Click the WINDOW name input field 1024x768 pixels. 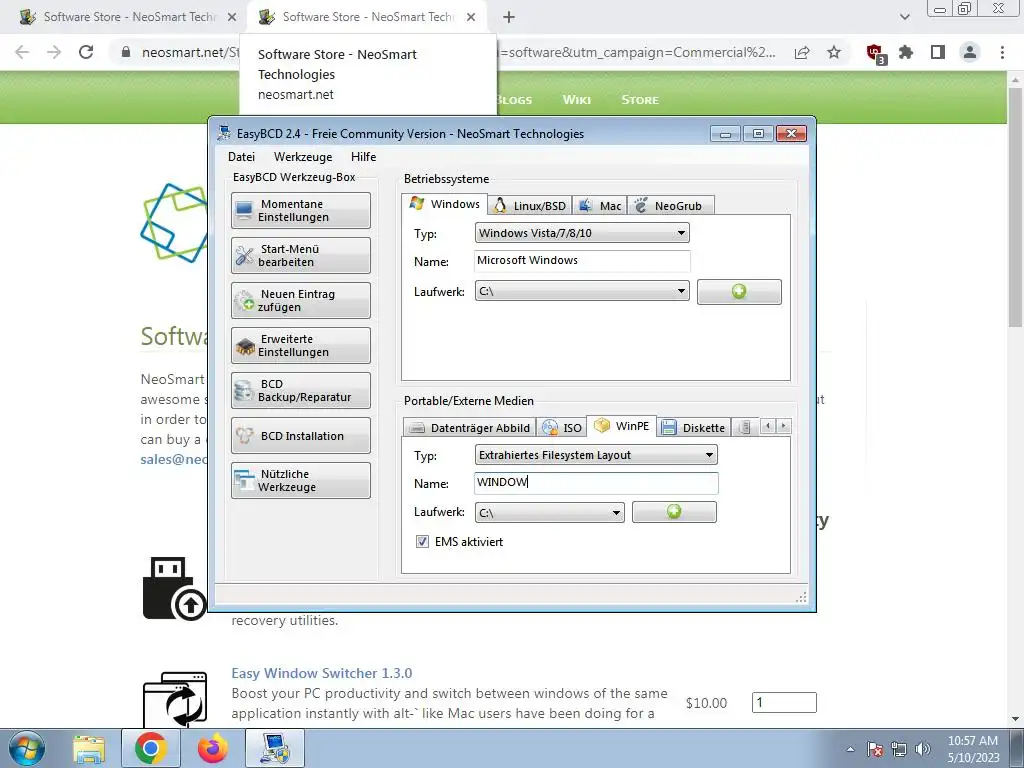tap(596, 483)
